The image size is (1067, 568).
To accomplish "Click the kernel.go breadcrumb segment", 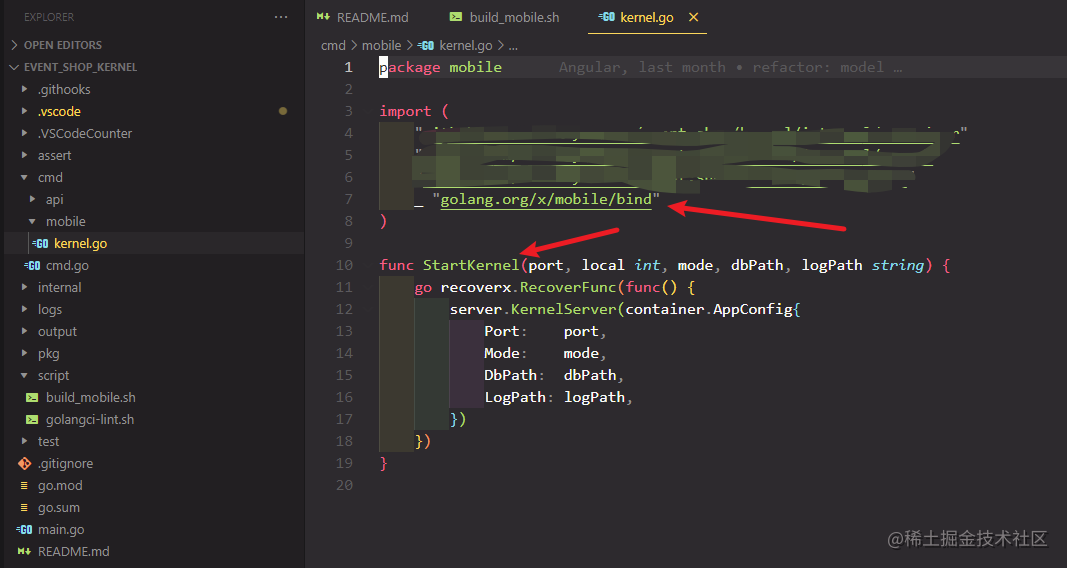I will 465,46.
